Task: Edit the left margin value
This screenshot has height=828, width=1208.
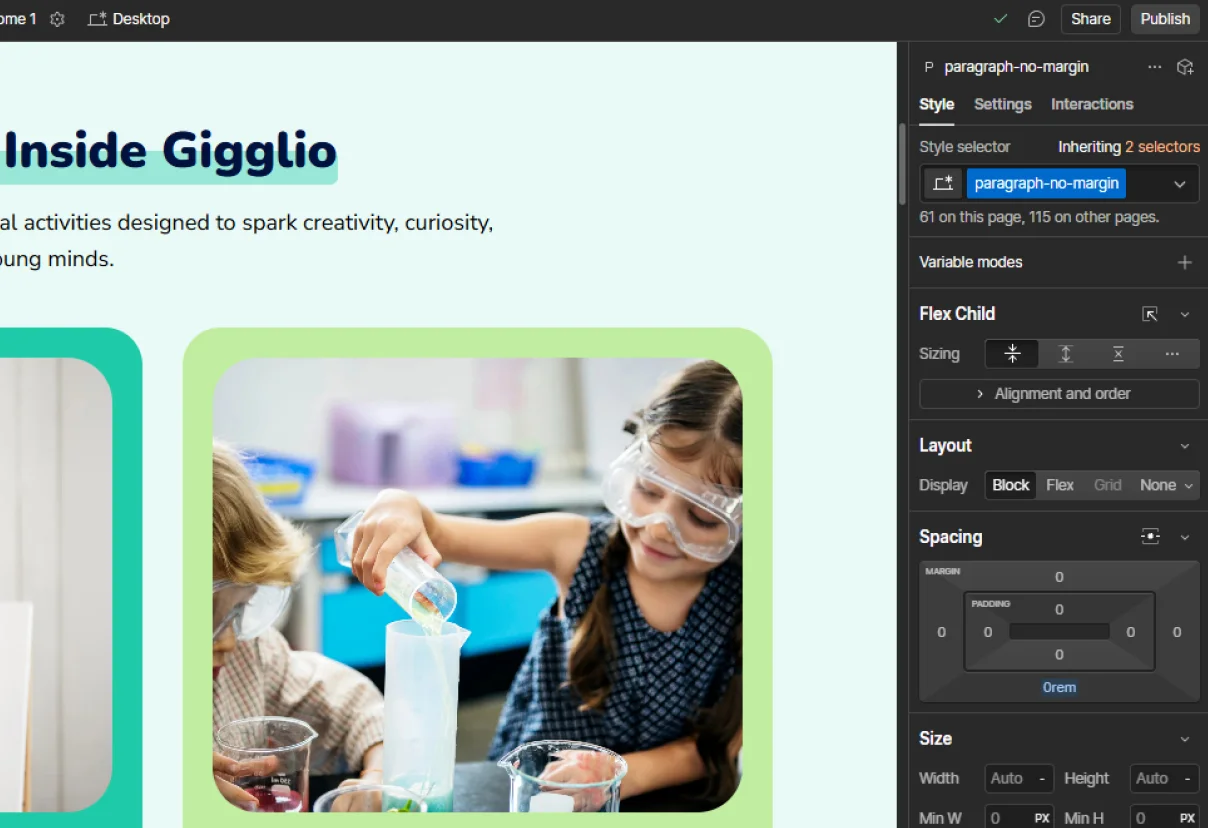Action: [941, 632]
